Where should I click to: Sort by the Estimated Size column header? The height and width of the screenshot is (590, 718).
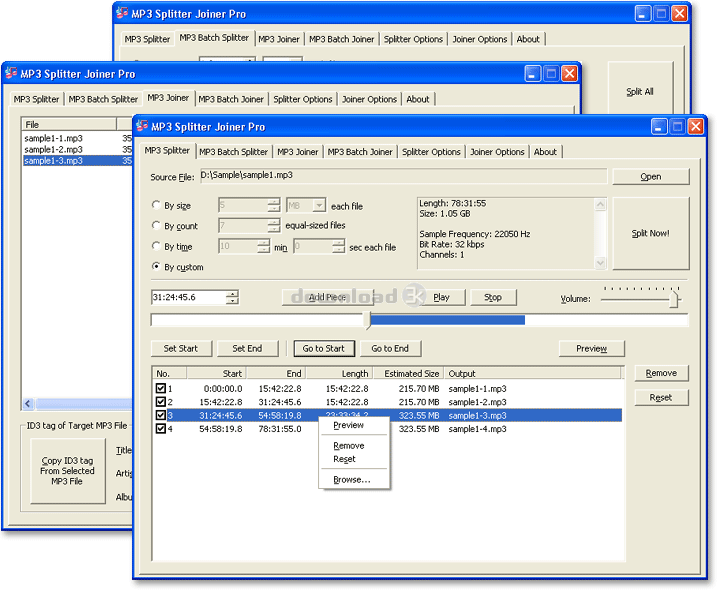[x=409, y=373]
